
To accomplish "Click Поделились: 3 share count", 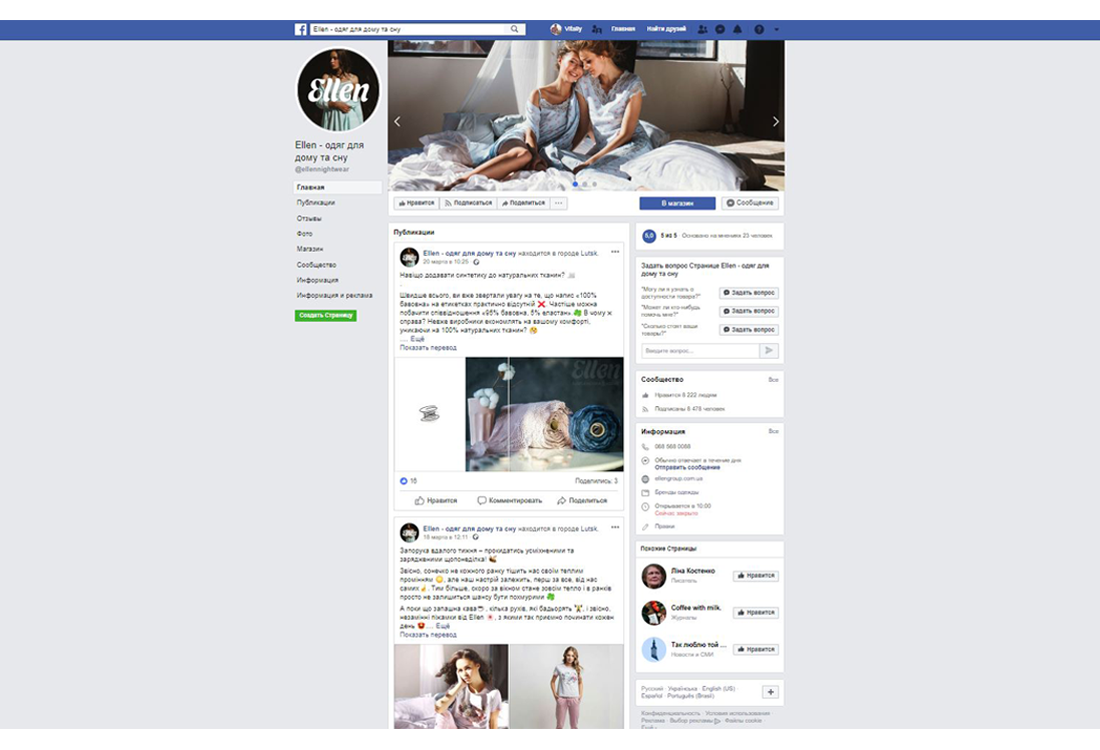I will pyautogui.click(x=596, y=481).
